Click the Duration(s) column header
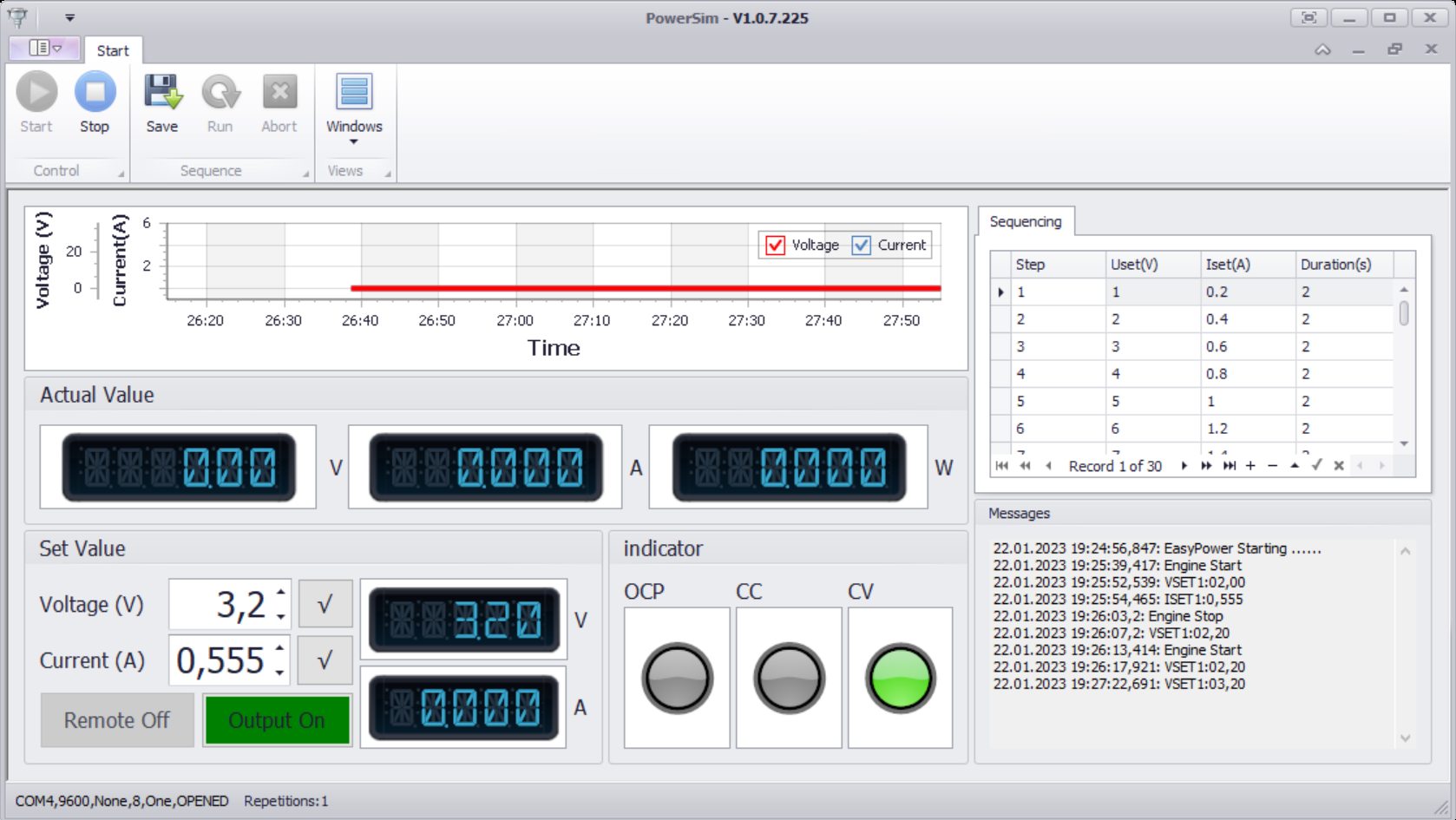The image size is (1456, 820). pos(1344,265)
